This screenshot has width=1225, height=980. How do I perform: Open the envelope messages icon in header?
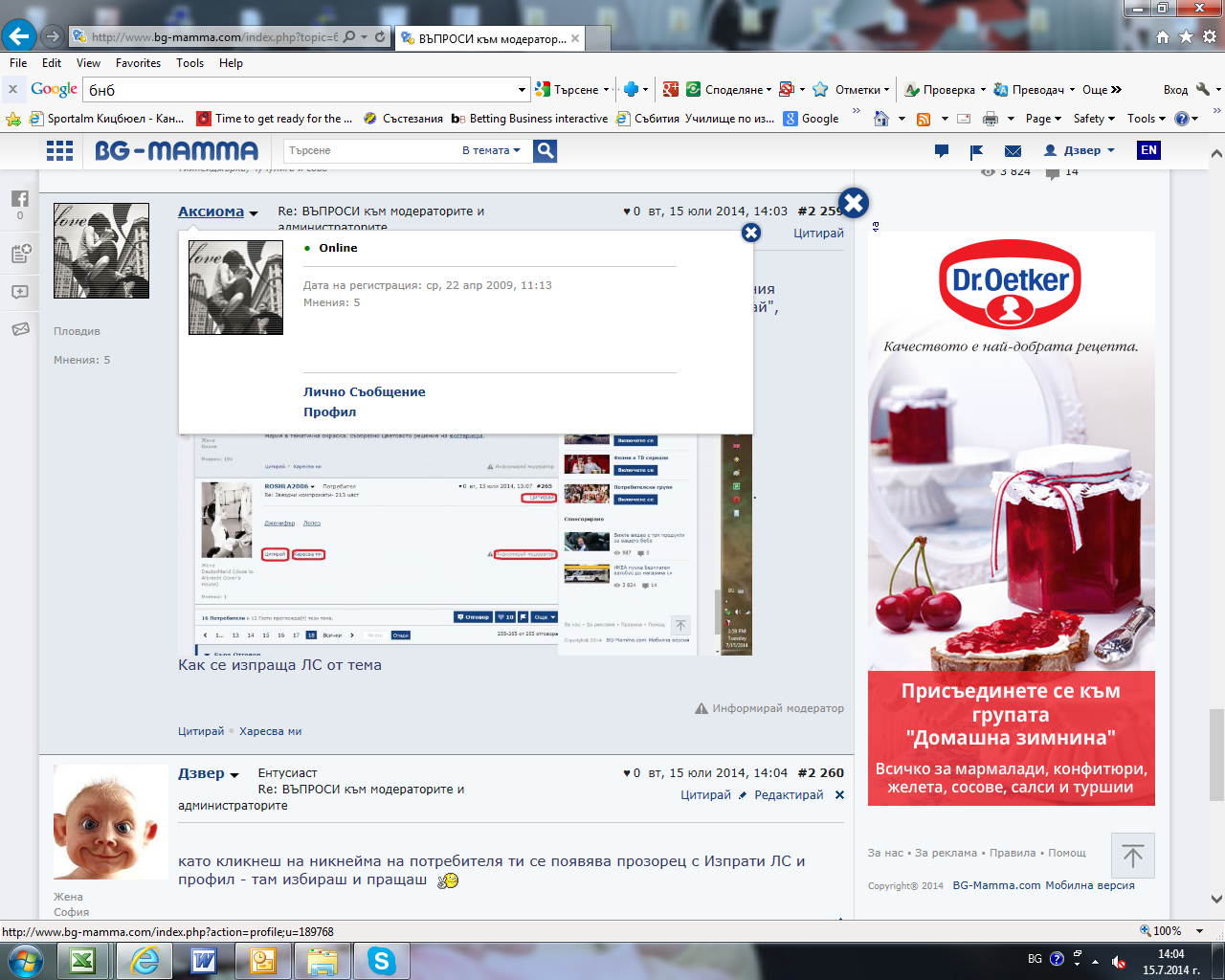click(x=1013, y=151)
